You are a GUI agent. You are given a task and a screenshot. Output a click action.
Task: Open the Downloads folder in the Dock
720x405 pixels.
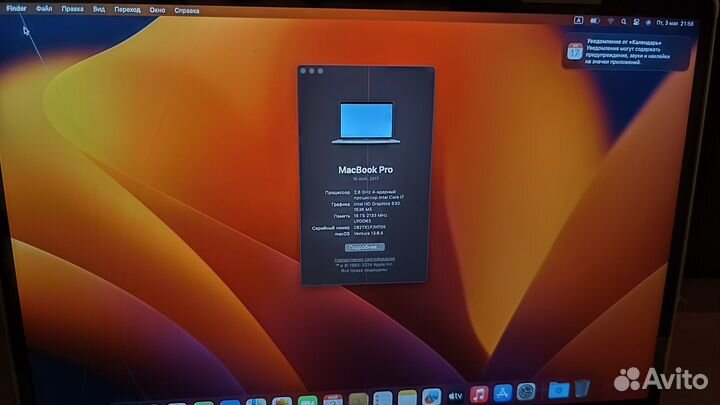pyautogui.click(x=559, y=390)
